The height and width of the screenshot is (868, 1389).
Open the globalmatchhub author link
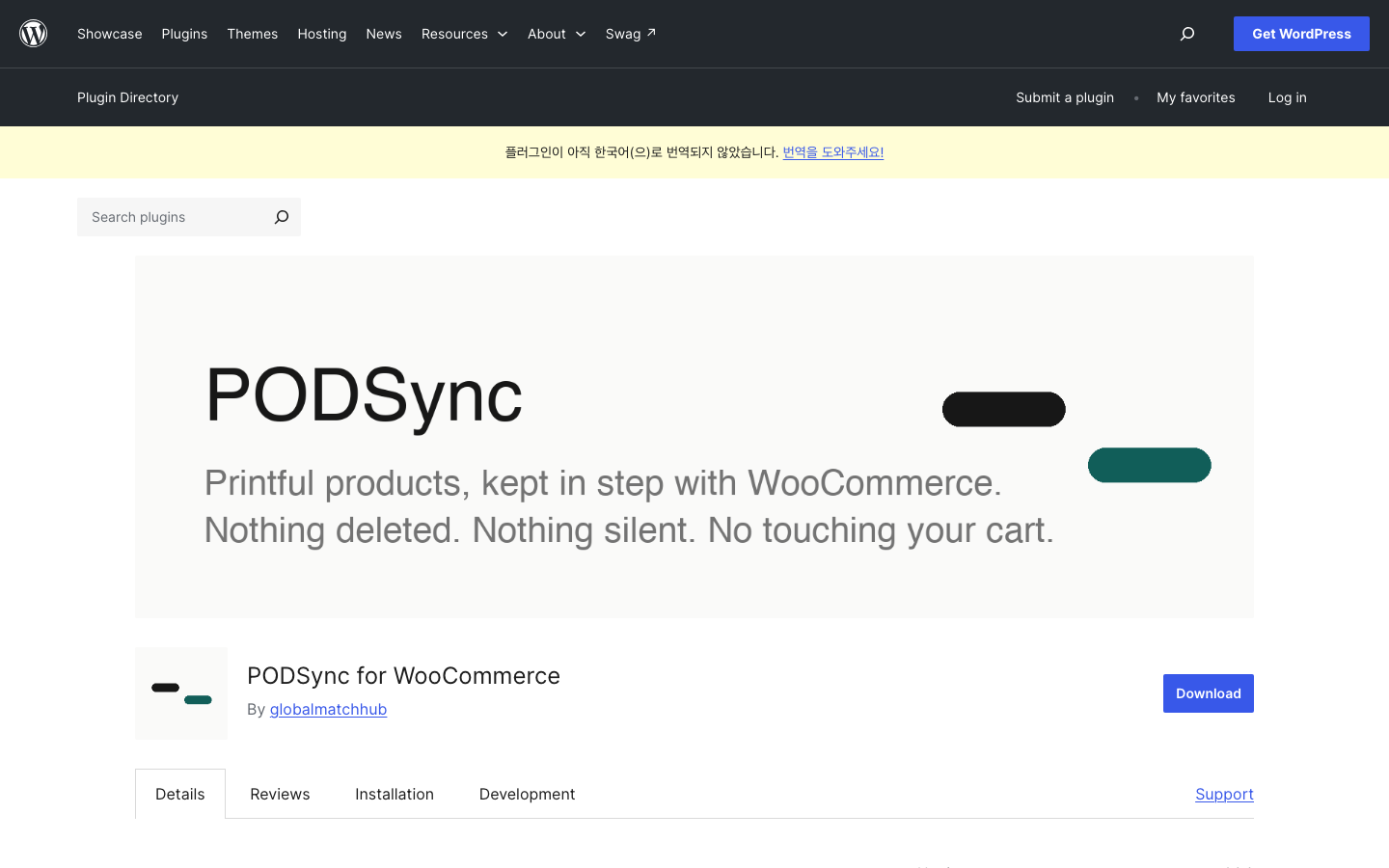coord(328,709)
